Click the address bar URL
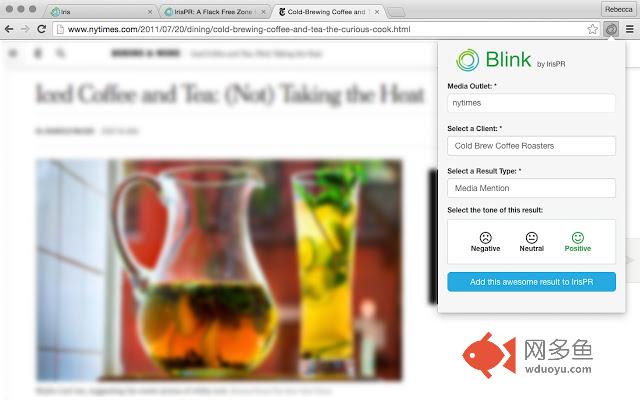 pos(239,29)
